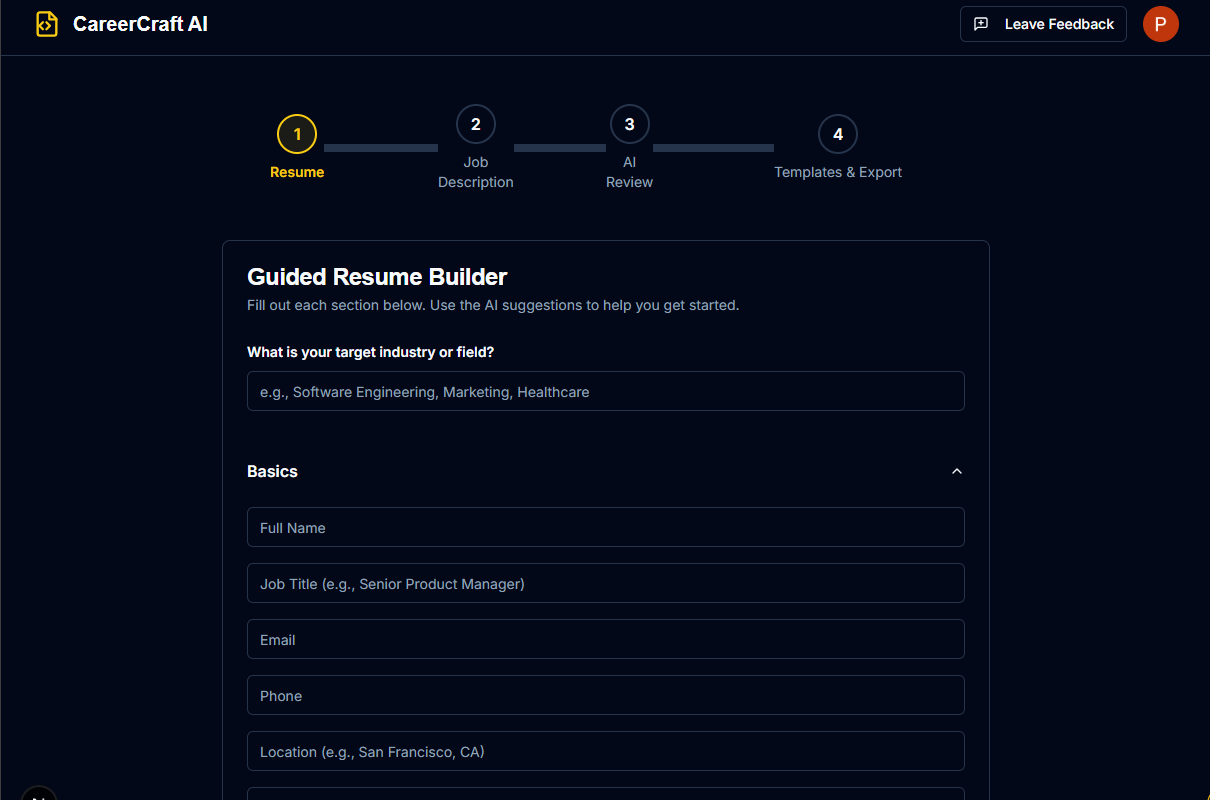Click the step 3 numbered circle
This screenshot has width=1210, height=800.
click(x=630, y=124)
